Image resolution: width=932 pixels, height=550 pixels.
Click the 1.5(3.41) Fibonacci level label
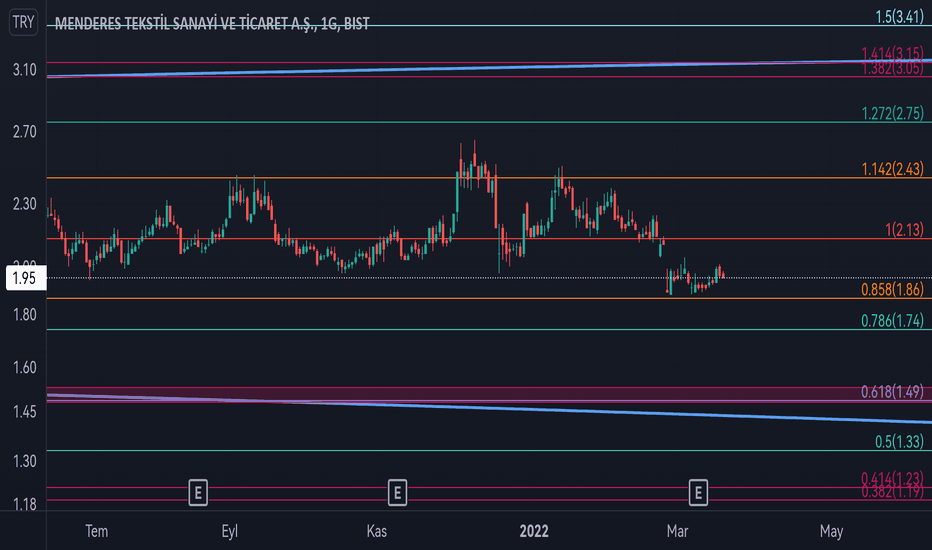click(x=899, y=17)
